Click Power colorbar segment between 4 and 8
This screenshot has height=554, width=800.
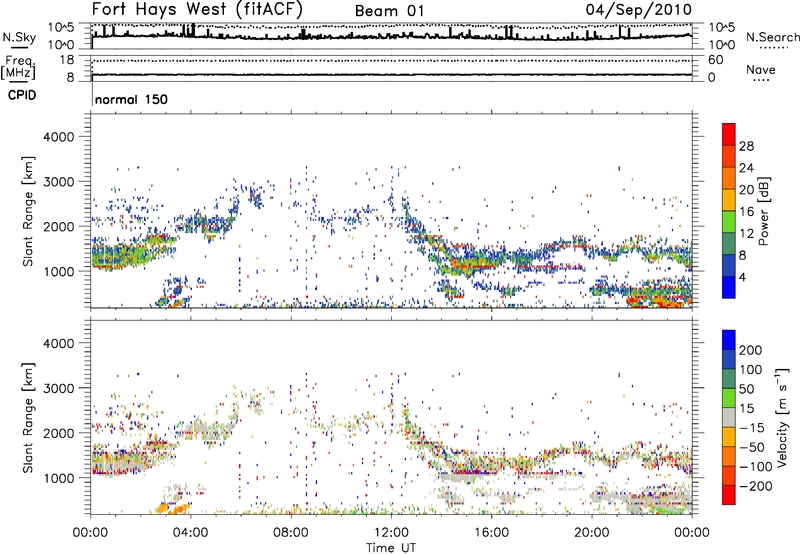729,266
